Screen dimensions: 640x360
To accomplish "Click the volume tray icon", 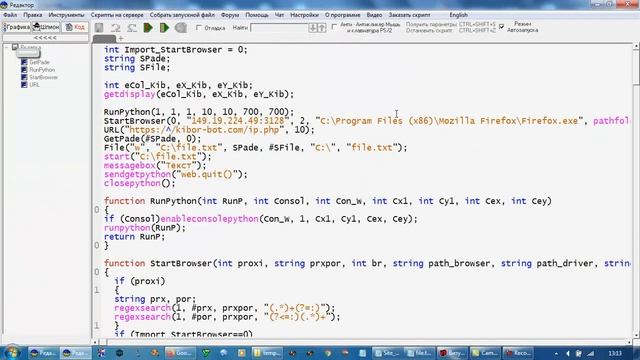I will tap(568, 353).
